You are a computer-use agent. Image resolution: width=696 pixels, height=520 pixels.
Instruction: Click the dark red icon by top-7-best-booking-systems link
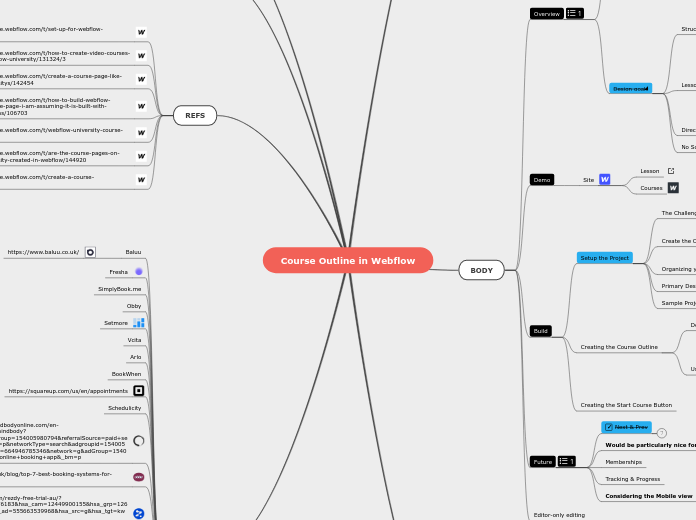pos(138,476)
